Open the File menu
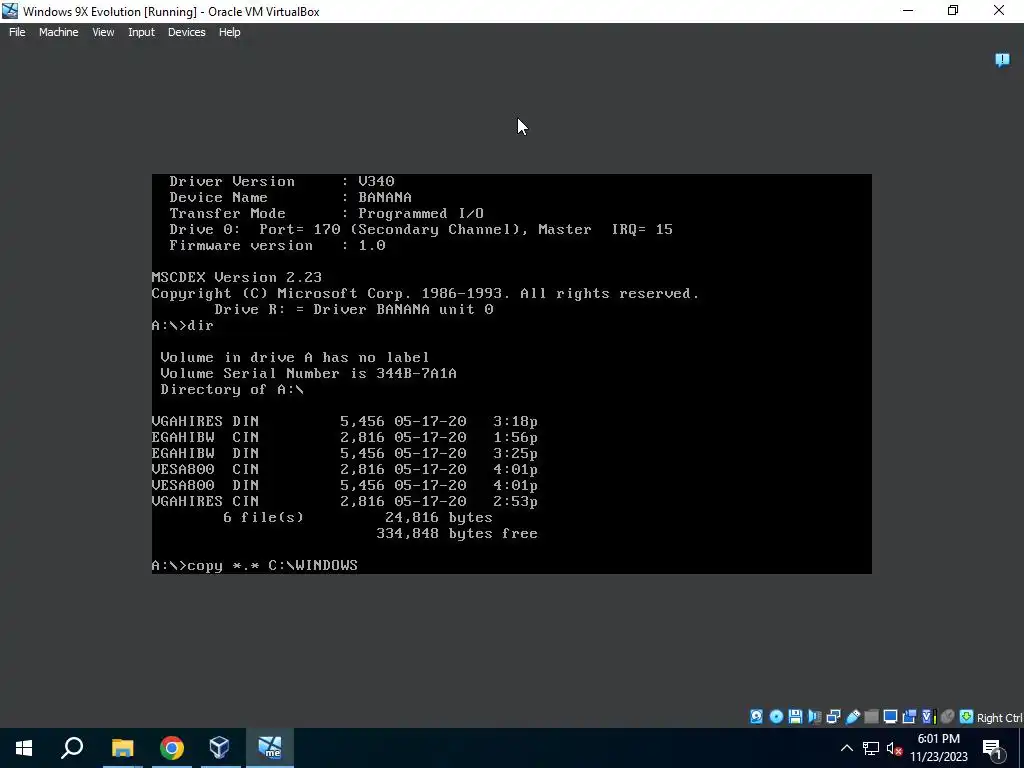 click(x=17, y=32)
